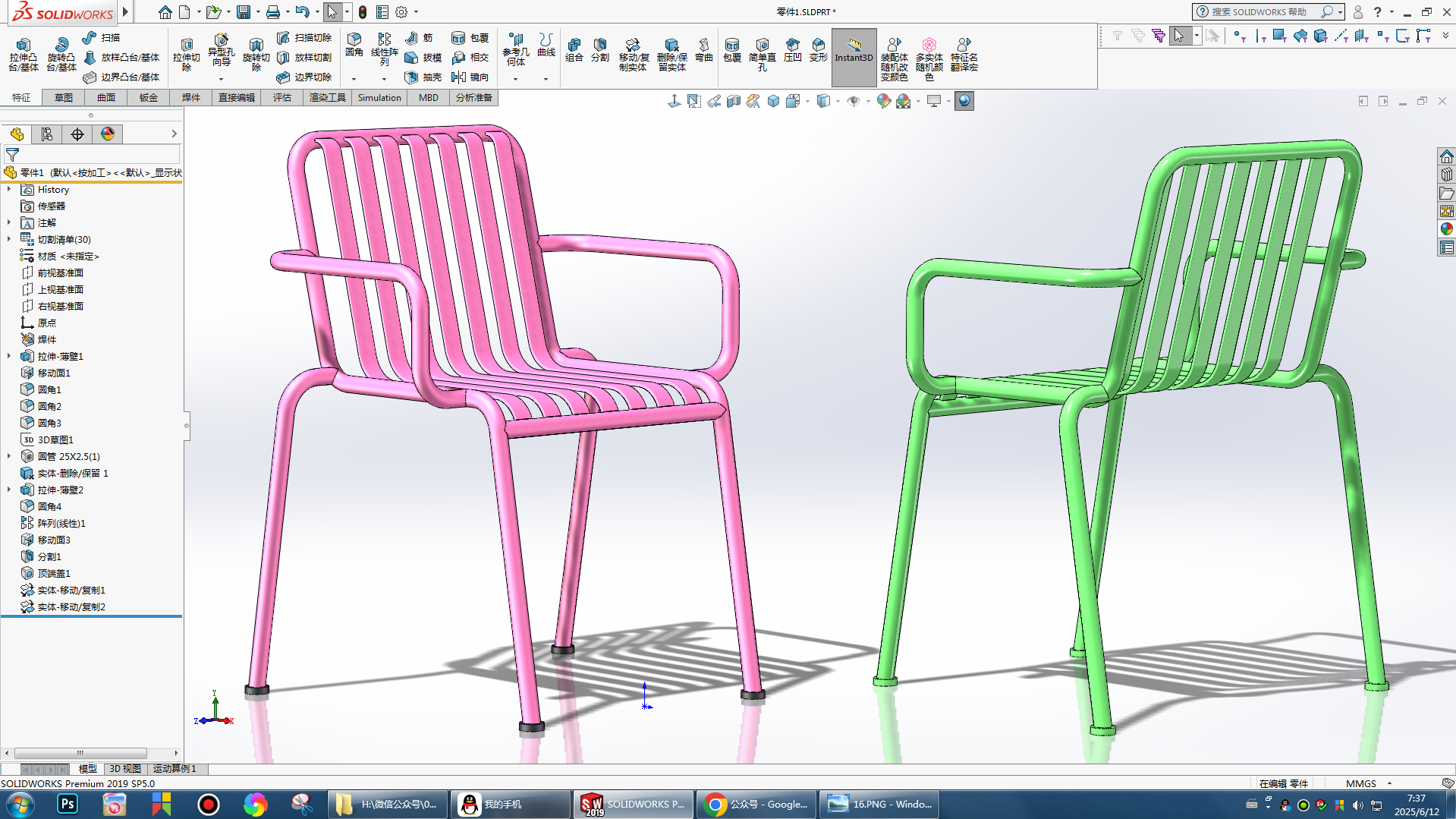Viewport: 1456px width, 819px height.
Task: Click the 移动/复制实体 move copy bodies tool
Action: click(x=633, y=55)
